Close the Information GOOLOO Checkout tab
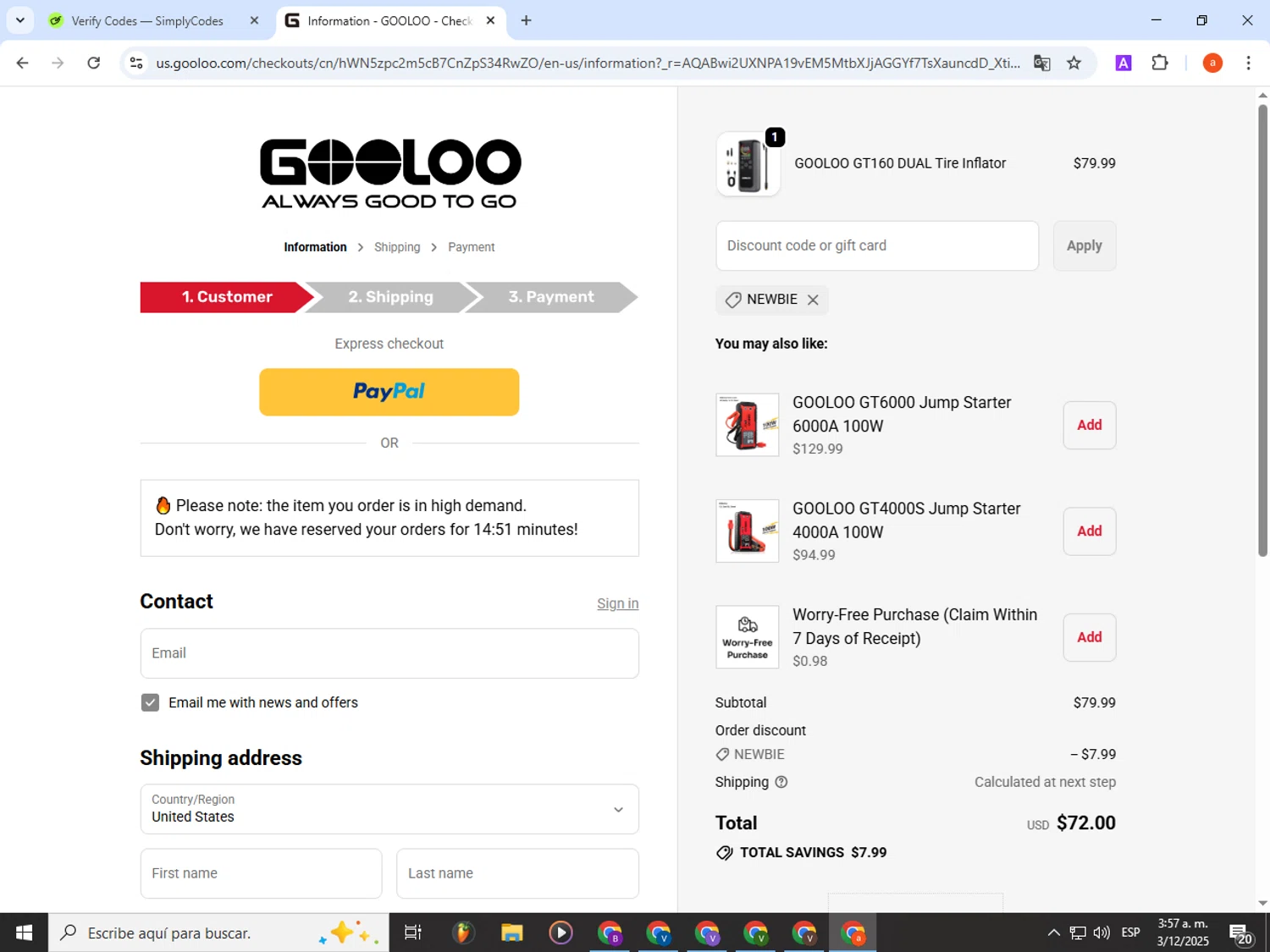1270x952 pixels. point(490,20)
